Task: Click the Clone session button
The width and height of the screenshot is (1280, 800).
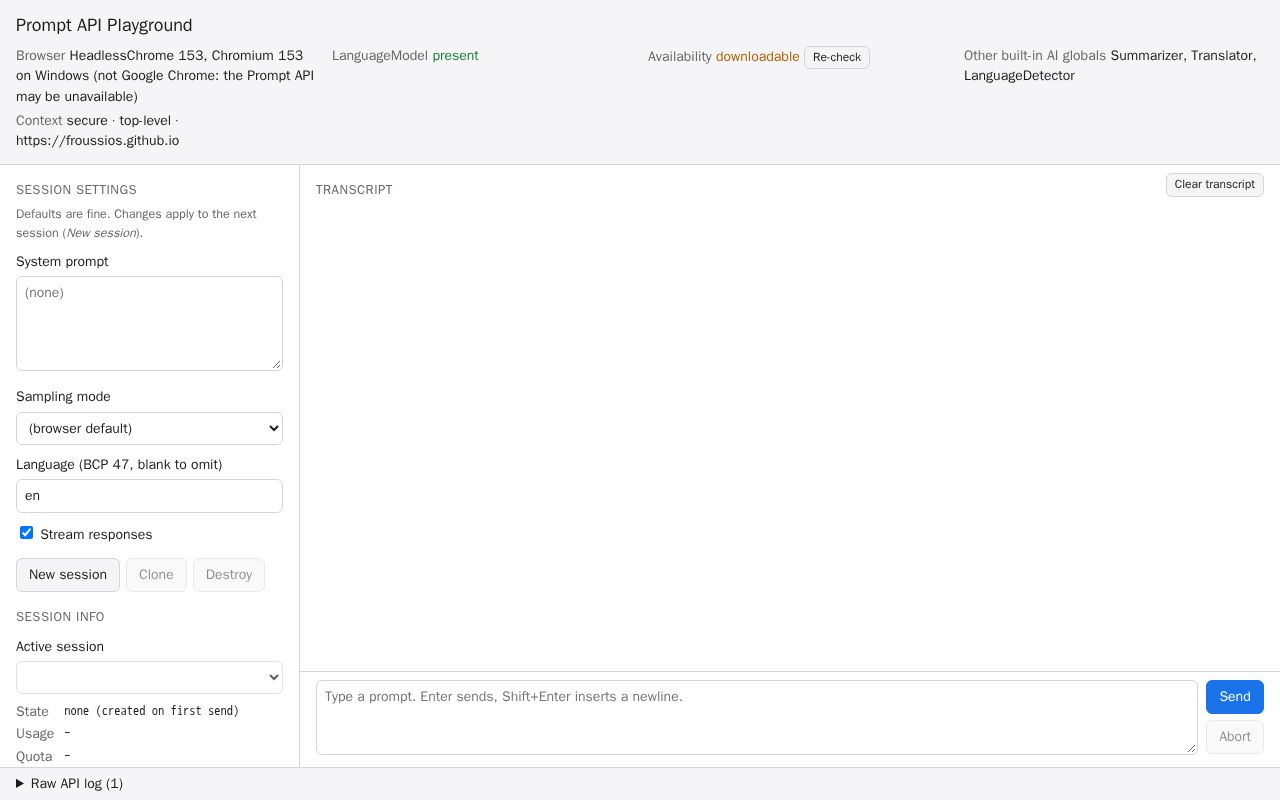Action: [x=156, y=575]
